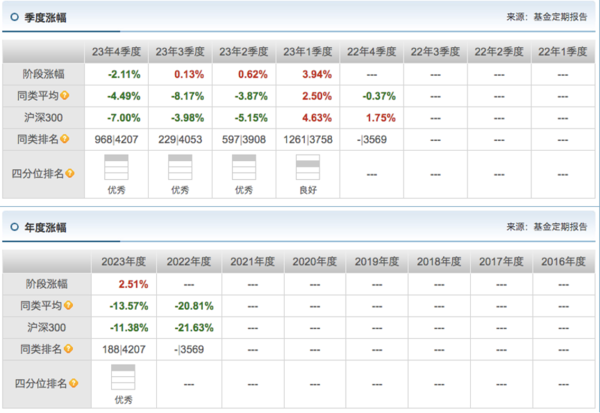Click the 23年3季度 column header
The height and width of the screenshot is (413, 600).
(180, 52)
